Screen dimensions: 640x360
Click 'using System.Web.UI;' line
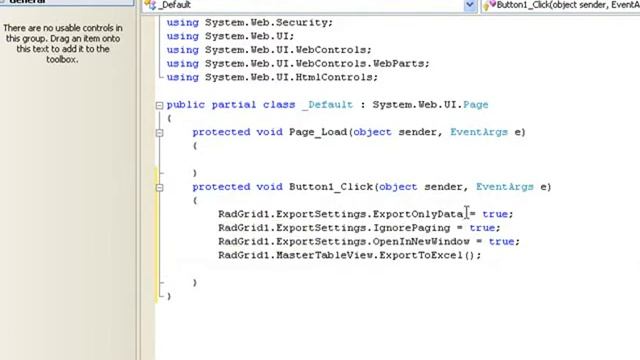[230, 36]
